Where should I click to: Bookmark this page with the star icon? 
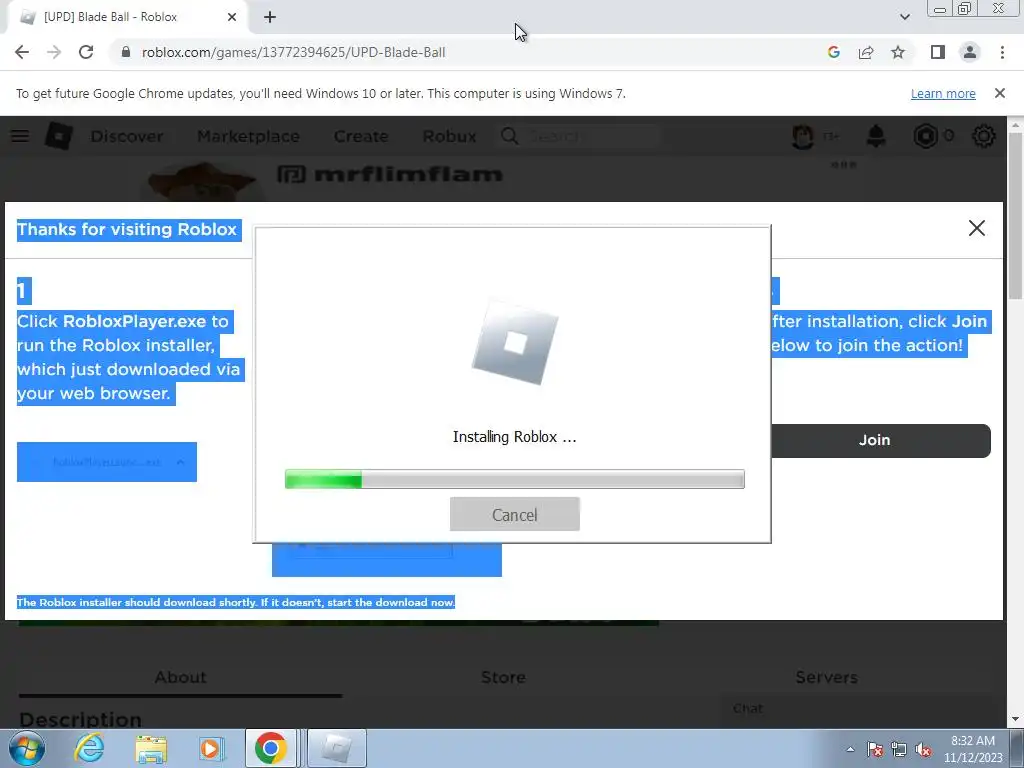[898, 52]
